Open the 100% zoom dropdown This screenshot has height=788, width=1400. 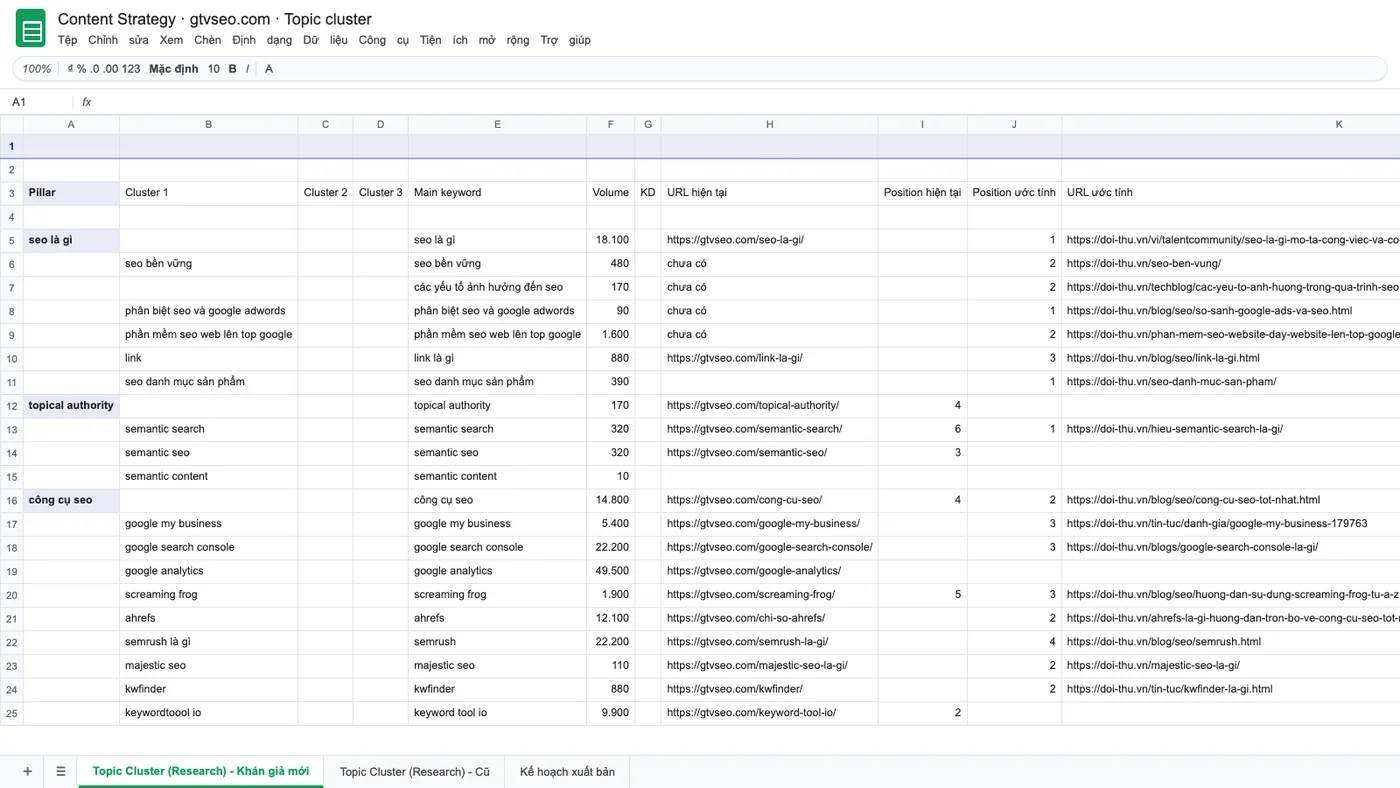tap(37, 69)
